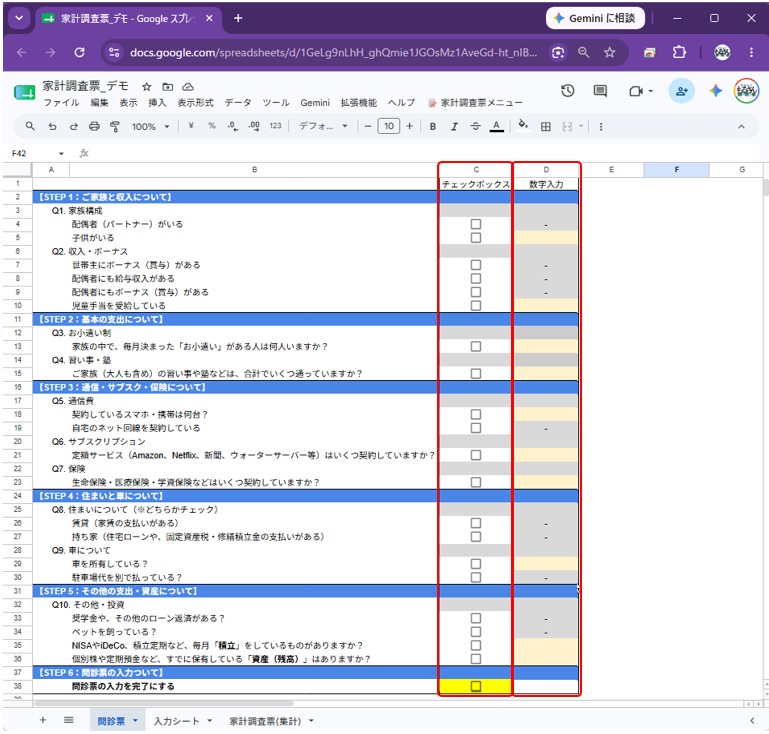Check 自宅のネット回線を契約している checkbox

(x=476, y=428)
